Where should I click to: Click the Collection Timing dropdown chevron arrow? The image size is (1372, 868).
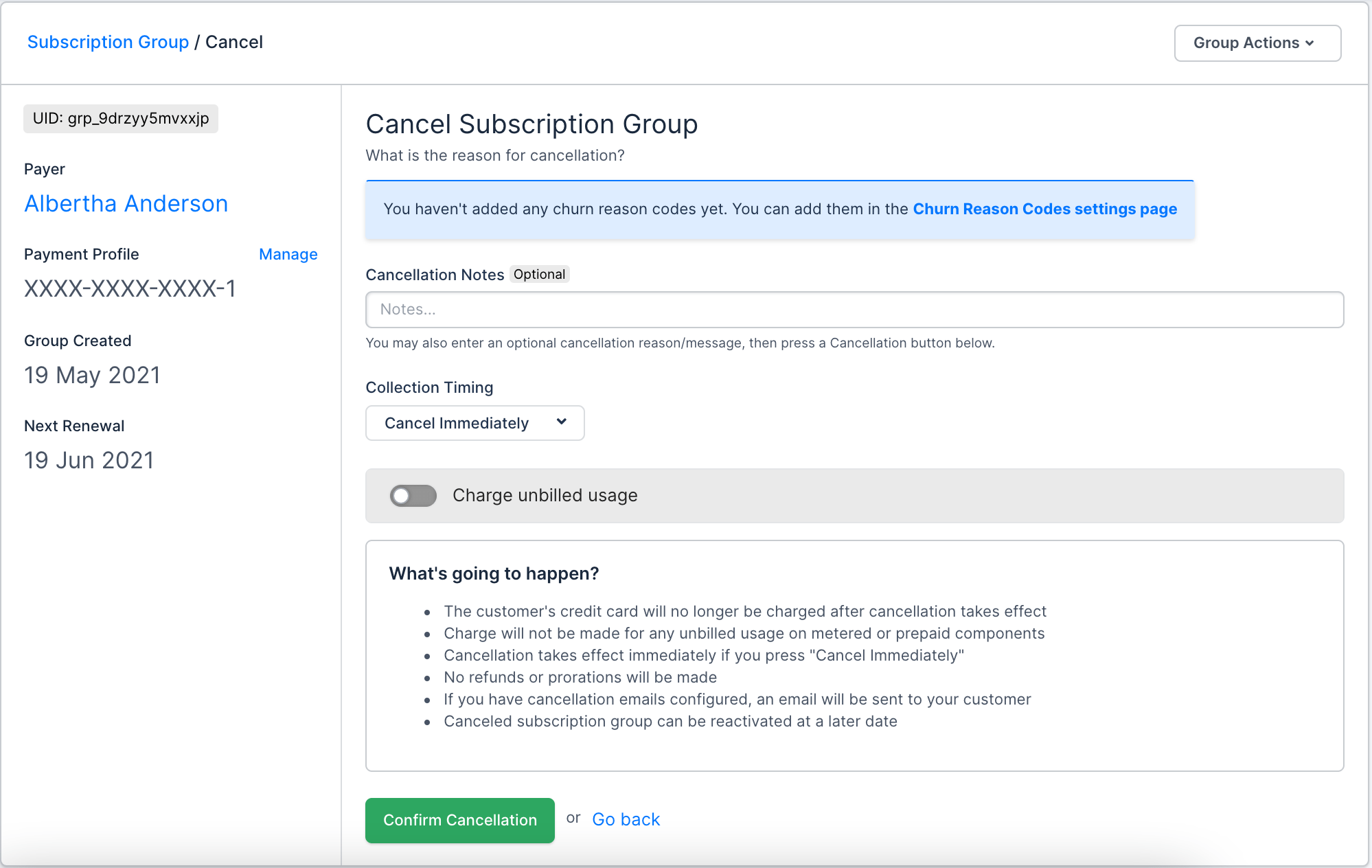[x=562, y=422]
